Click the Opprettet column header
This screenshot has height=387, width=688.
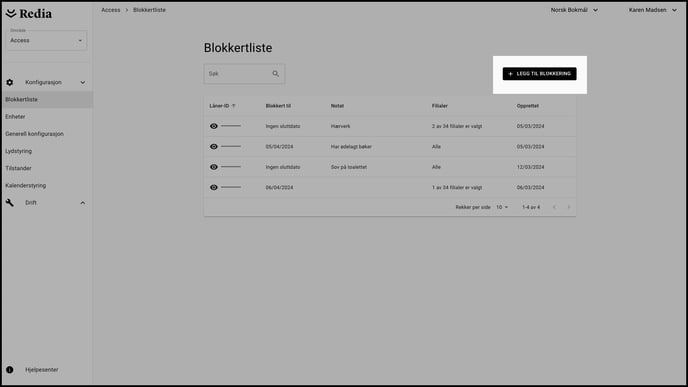point(527,106)
